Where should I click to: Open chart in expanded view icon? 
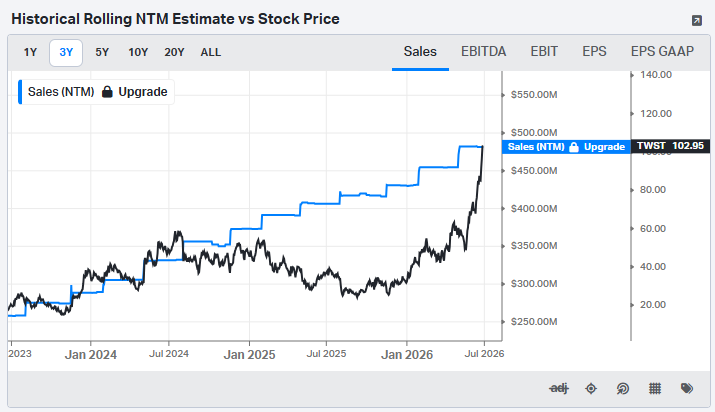(x=696, y=21)
